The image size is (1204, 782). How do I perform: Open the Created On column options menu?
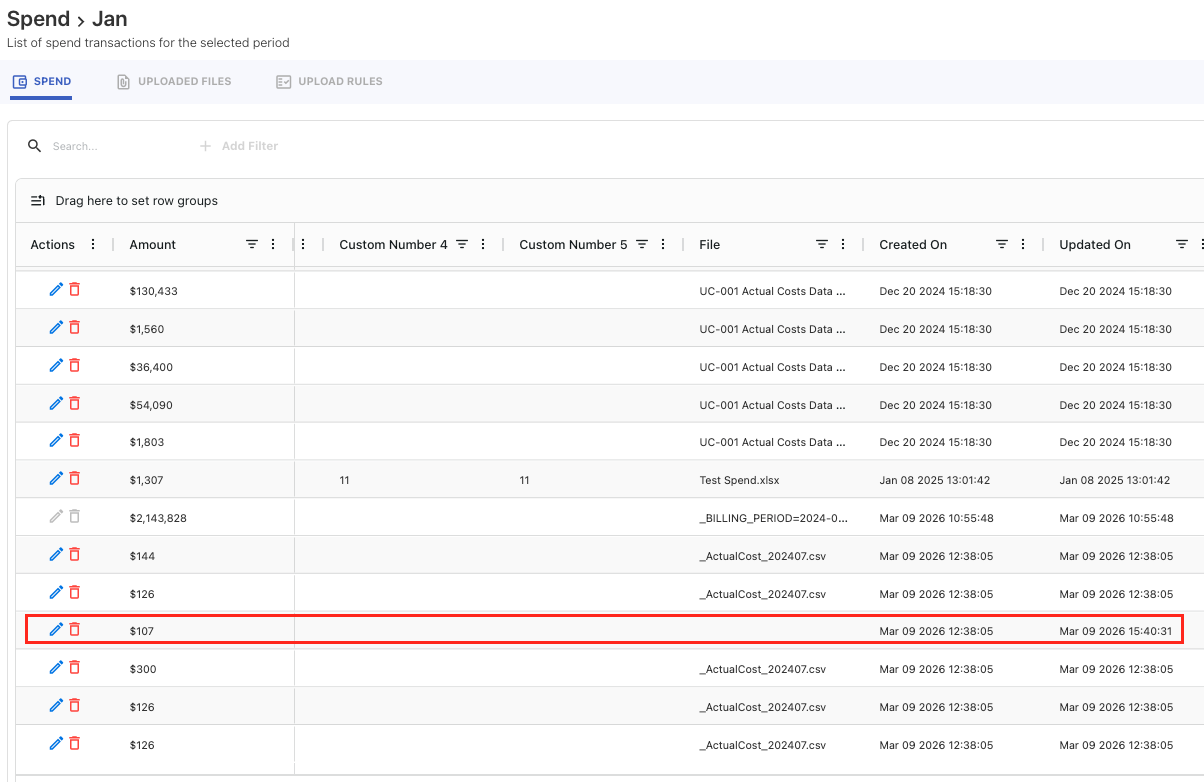pos(1023,244)
